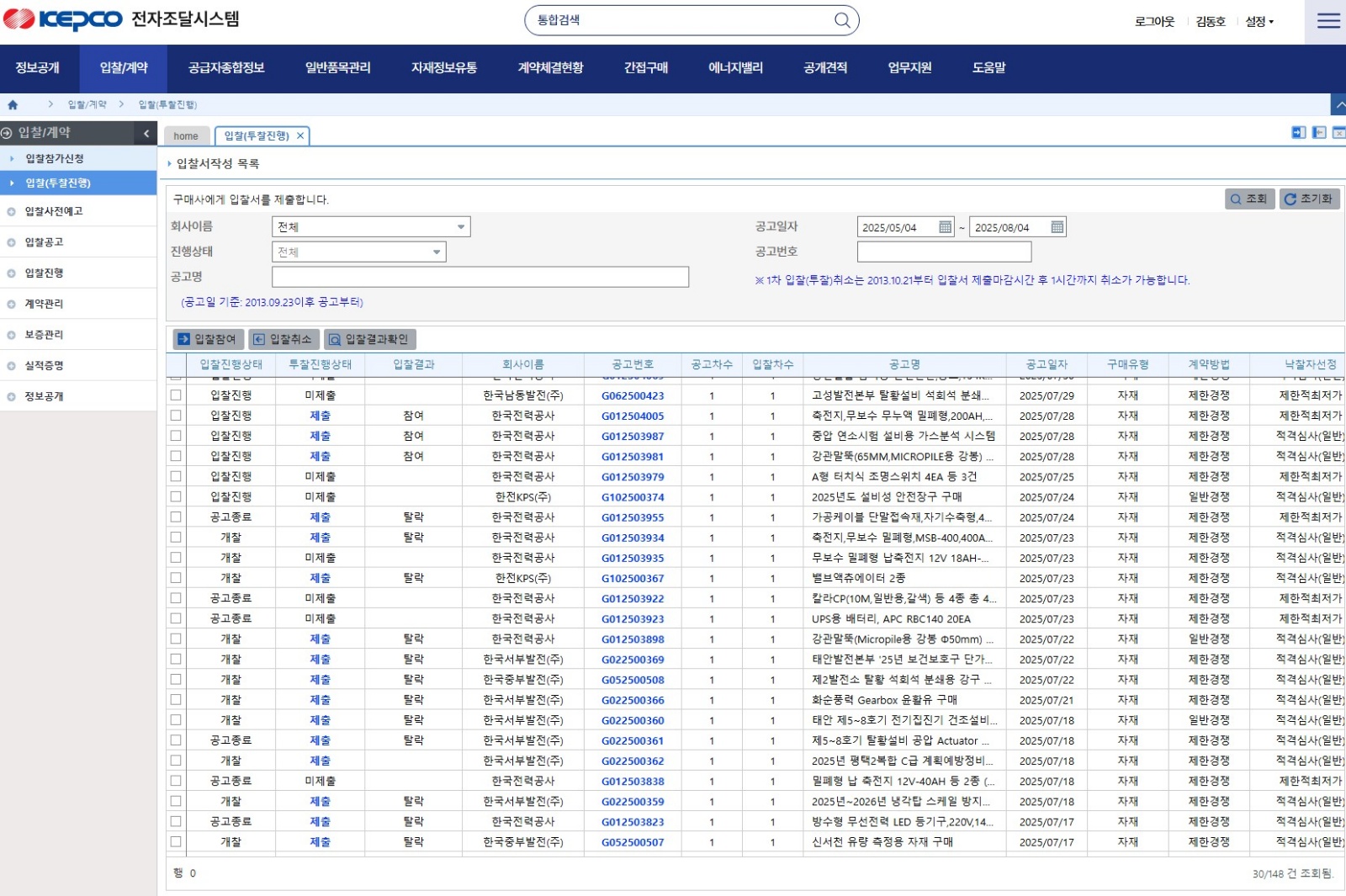Open the 입찰/계약 top menu
Viewport: 1346px width, 896px height.
[x=124, y=68]
